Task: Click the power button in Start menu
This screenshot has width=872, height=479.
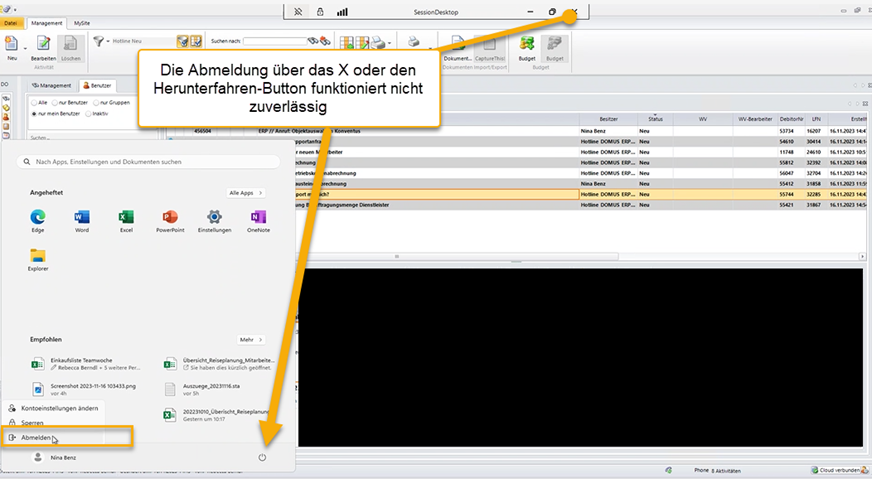Action: (x=262, y=457)
